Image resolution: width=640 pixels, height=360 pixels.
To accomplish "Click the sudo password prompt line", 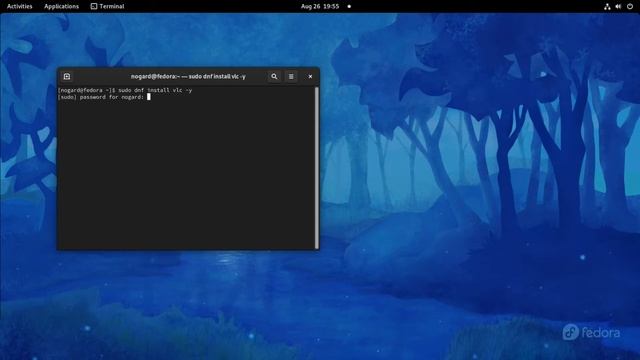I will point(104,97).
